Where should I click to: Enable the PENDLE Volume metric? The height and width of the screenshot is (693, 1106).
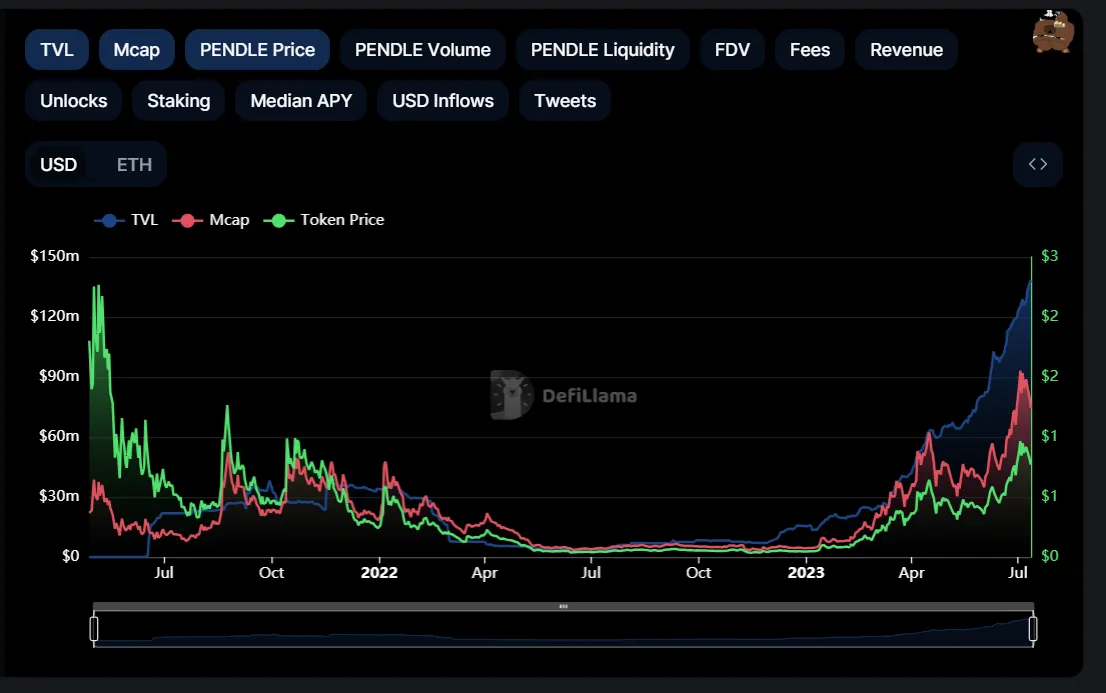pos(423,50)
